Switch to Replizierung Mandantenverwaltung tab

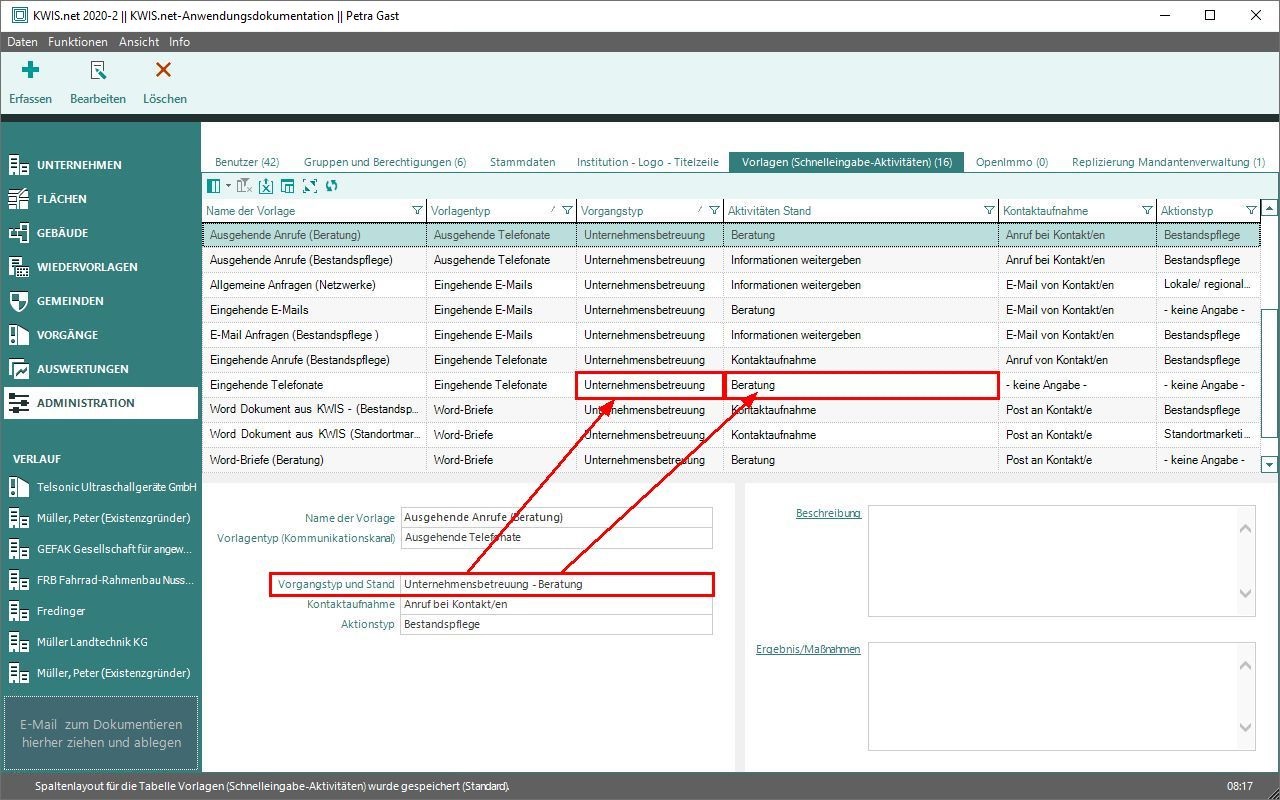tap(1168, 162)
